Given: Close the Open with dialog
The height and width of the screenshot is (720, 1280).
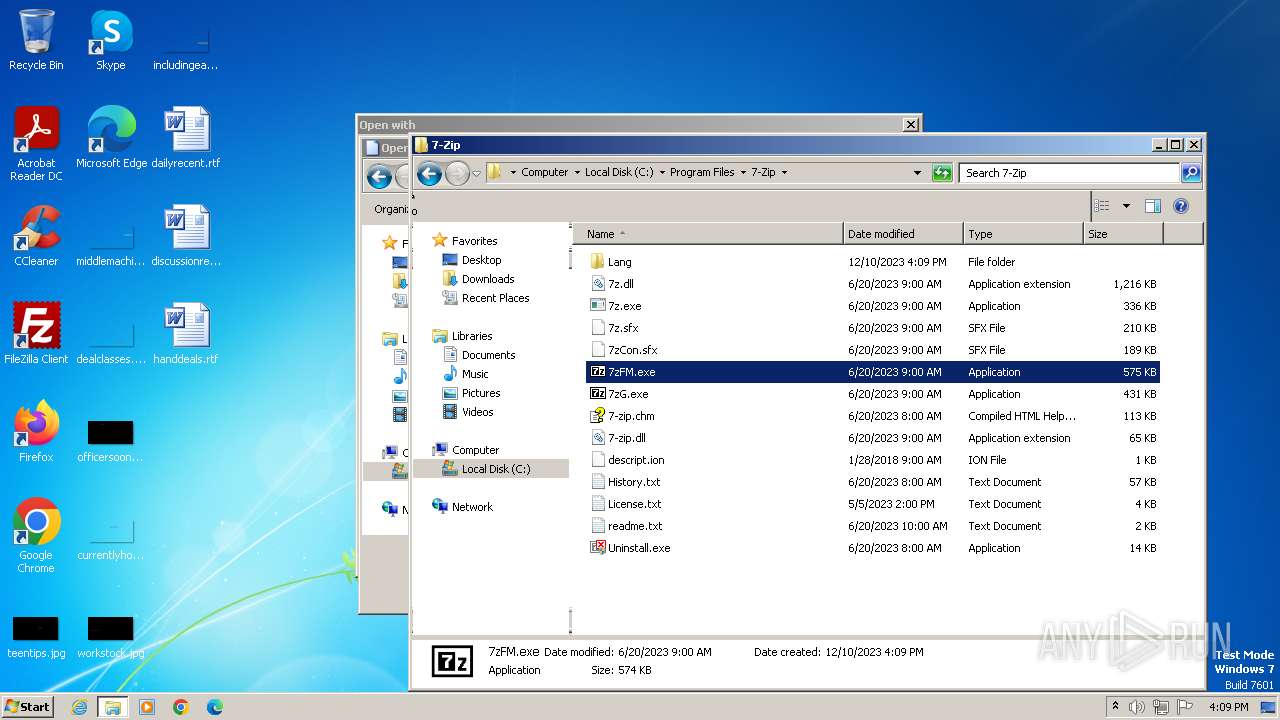Looking at the screenshot, I should (x=910, y=125).
